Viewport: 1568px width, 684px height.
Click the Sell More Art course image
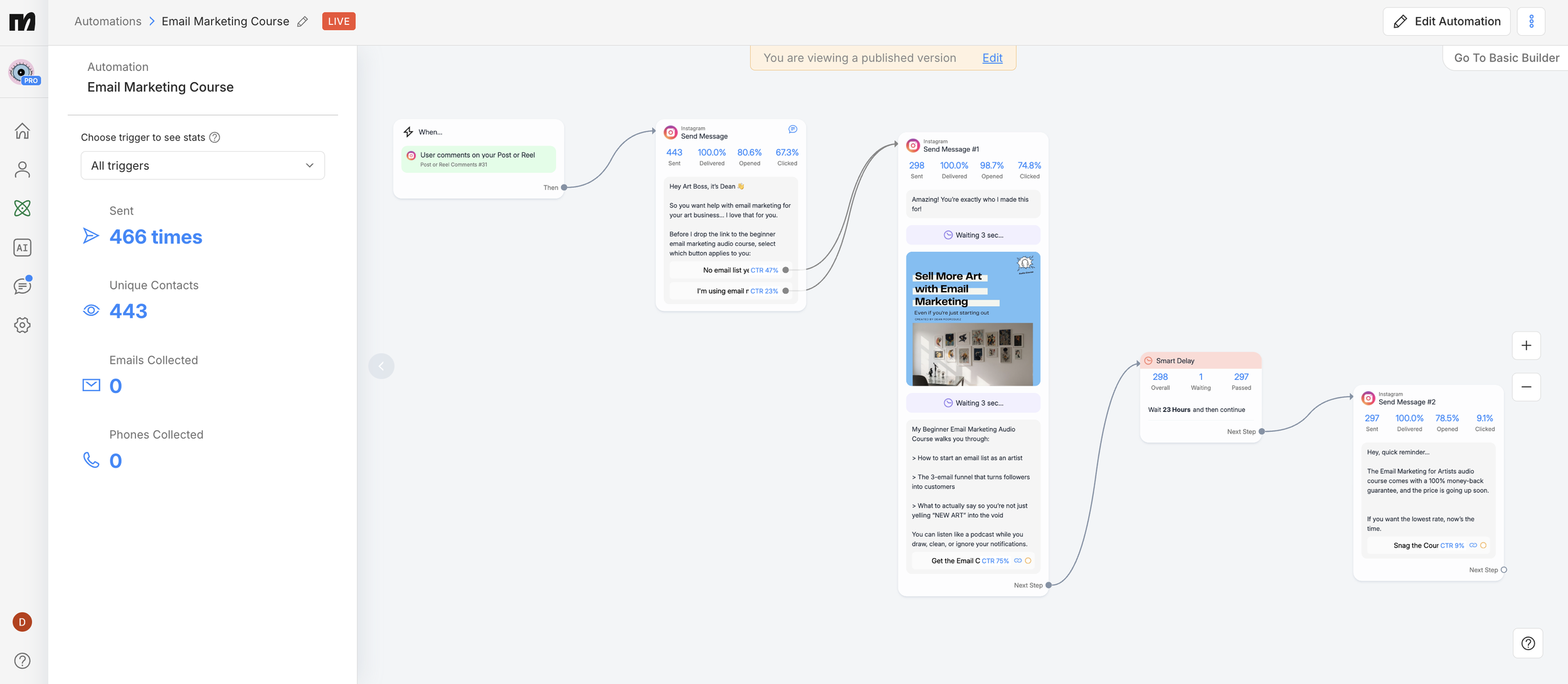(973, 318)
